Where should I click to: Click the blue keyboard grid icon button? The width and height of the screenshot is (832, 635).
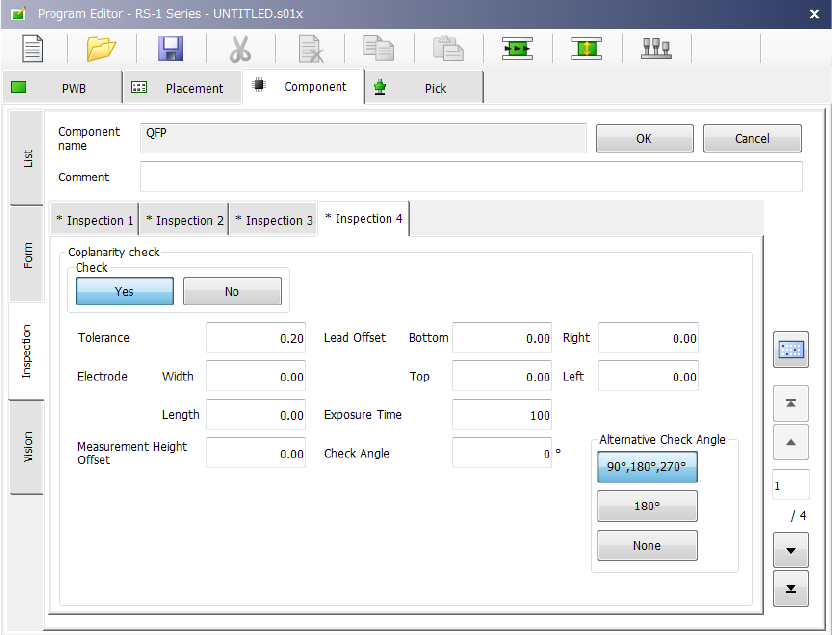click(x=791, y=350)
